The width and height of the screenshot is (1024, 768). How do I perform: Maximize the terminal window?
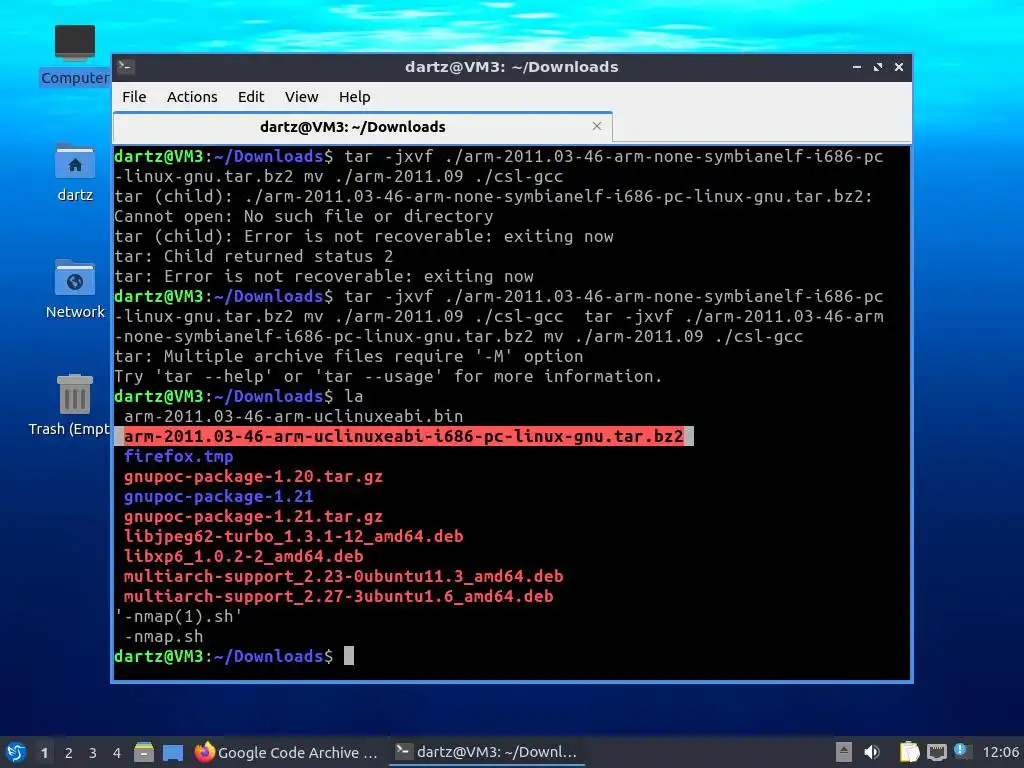(878, 67)
